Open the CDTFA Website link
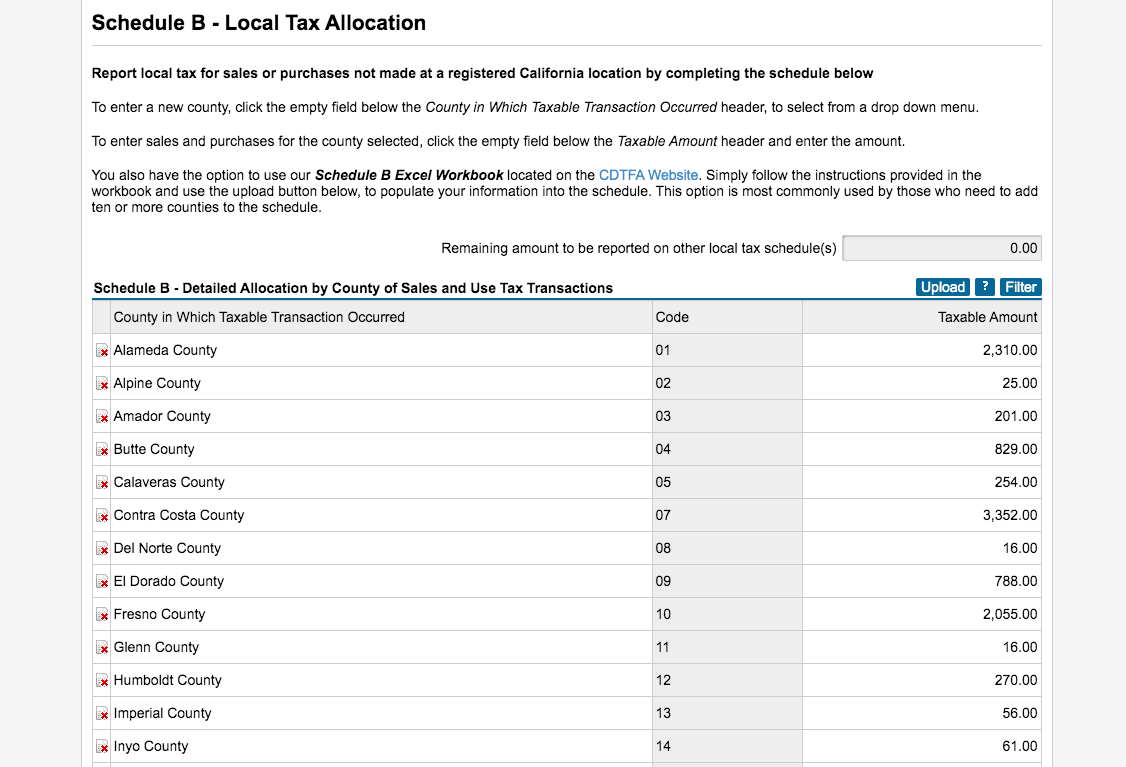1126x767 pixels. 648,175
